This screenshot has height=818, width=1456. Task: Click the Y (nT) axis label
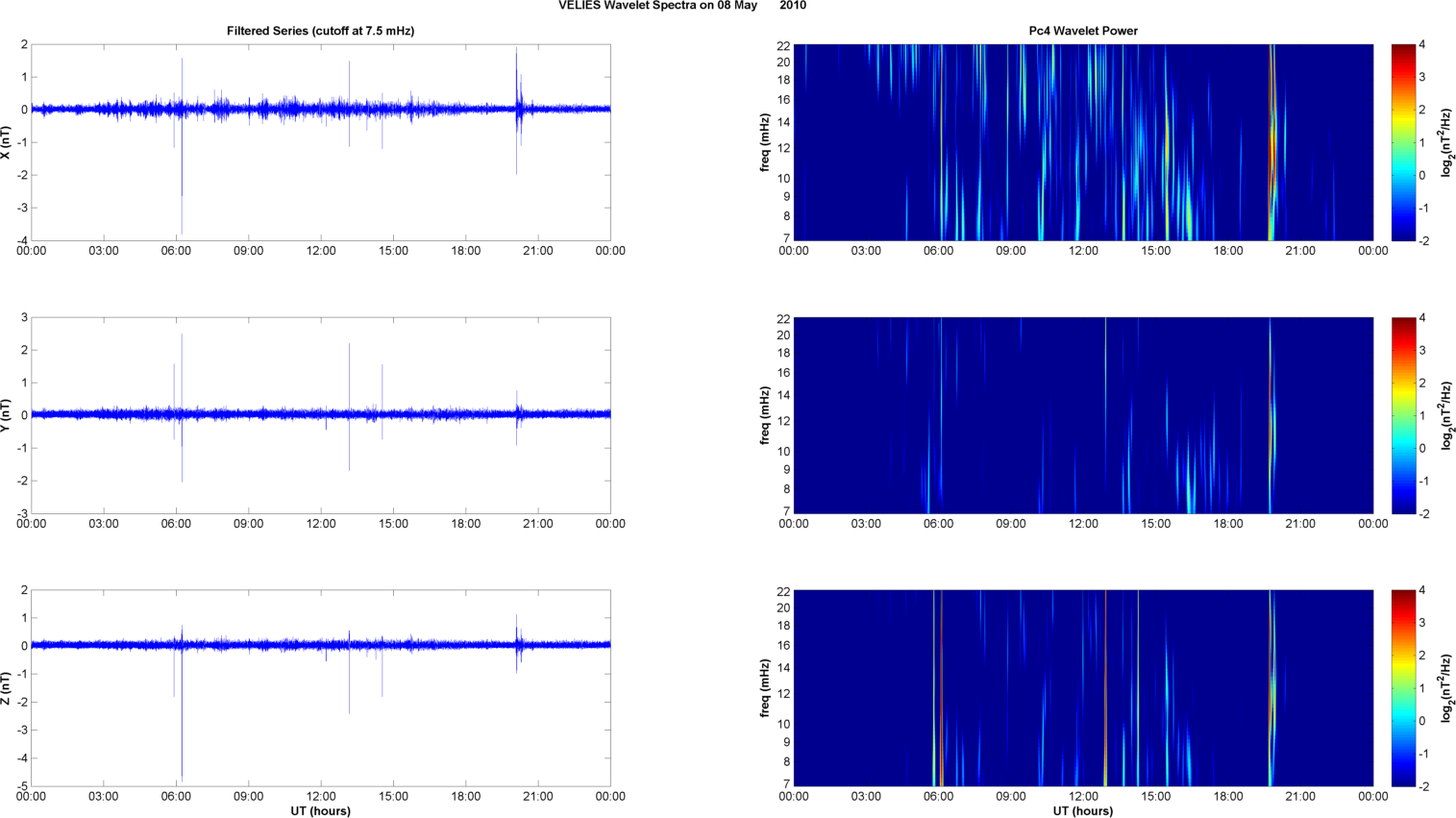point(6,415)
